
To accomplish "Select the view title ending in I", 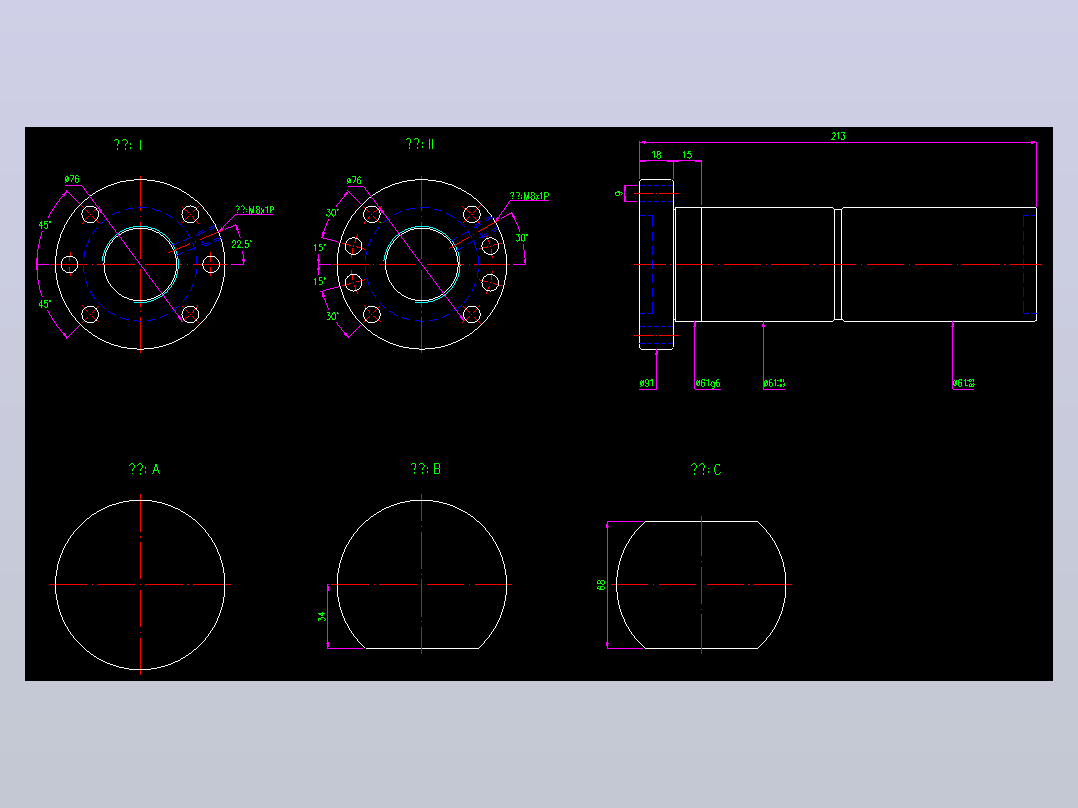I will coord(128,144).
